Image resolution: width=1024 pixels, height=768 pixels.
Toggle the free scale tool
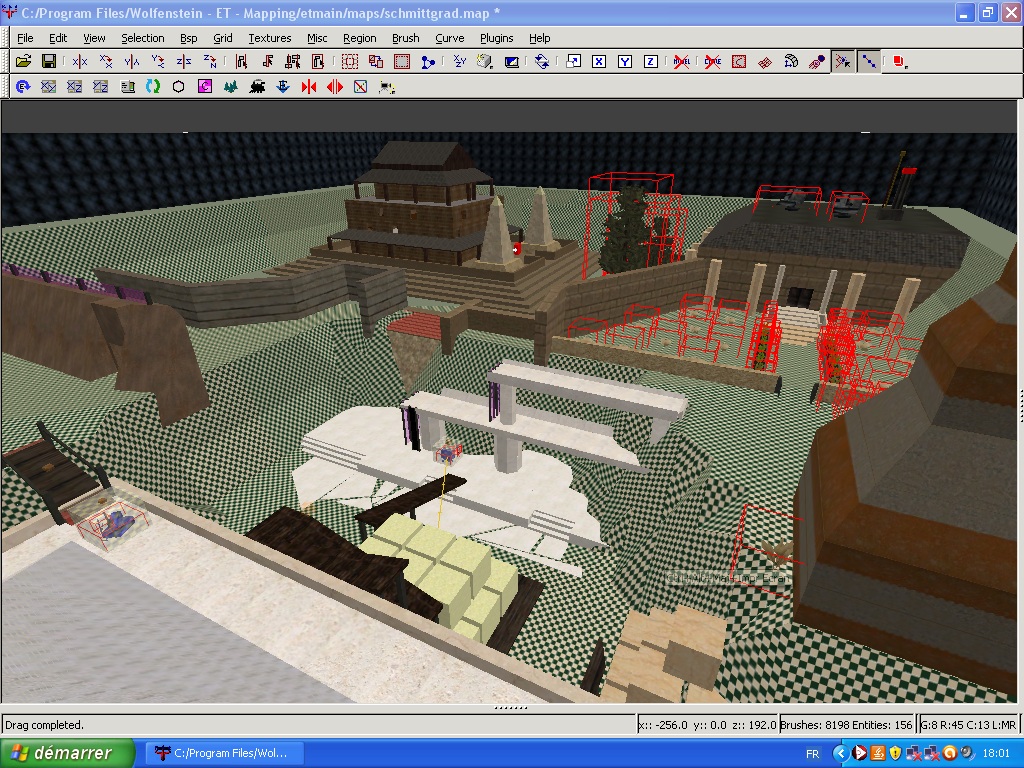[x=573, y=61]
